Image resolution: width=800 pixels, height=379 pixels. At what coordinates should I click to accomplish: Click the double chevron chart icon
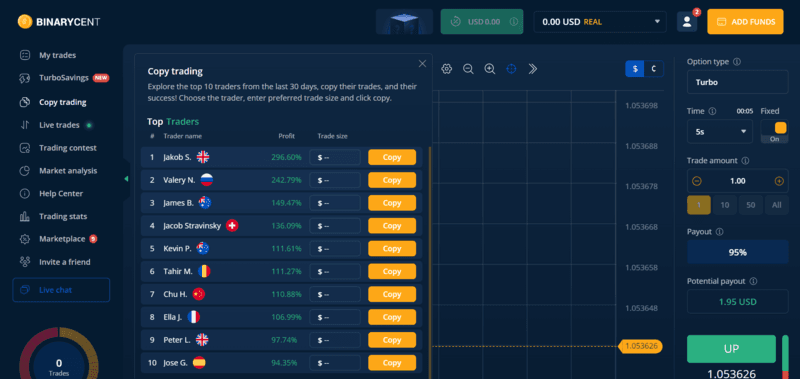[533, 69]
